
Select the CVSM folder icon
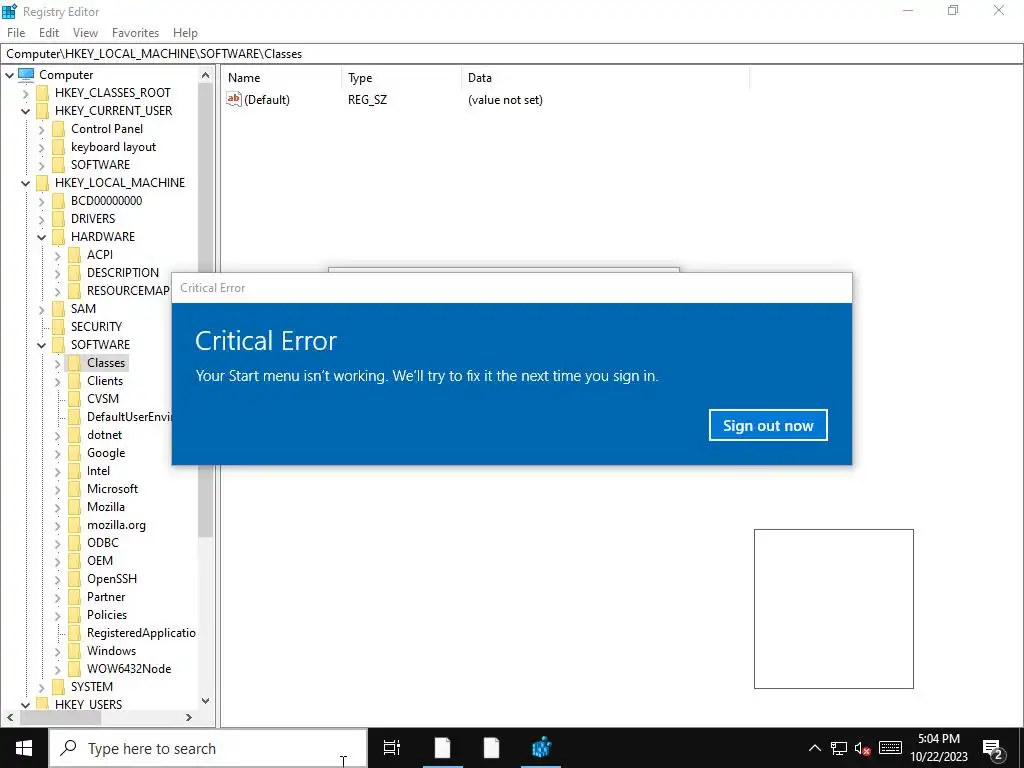tap(74, 398)
